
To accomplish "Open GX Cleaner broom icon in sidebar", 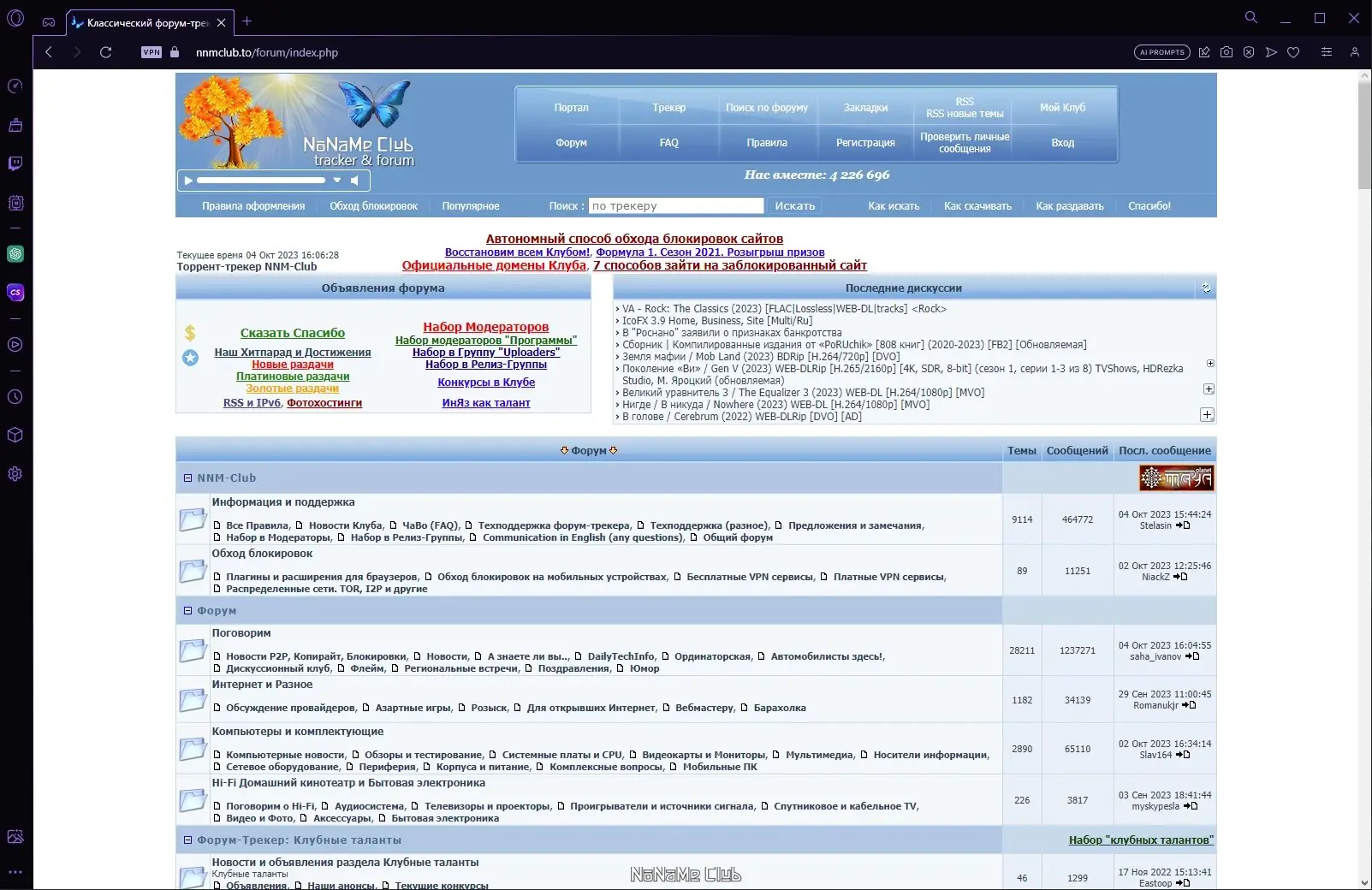I will (x=15, y=125).
